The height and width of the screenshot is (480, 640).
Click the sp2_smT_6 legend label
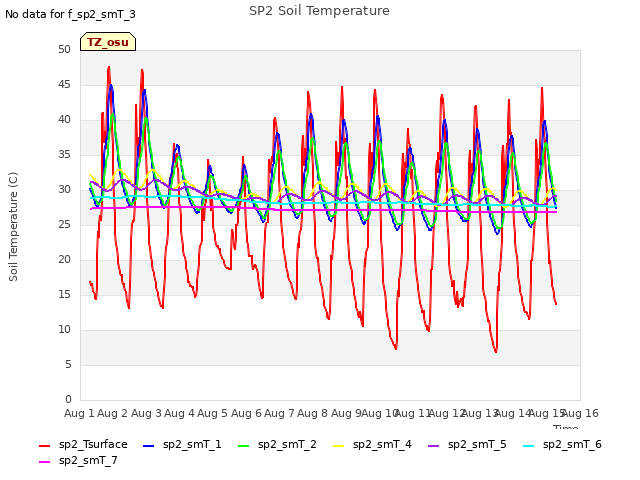click(x=572, y=444)
